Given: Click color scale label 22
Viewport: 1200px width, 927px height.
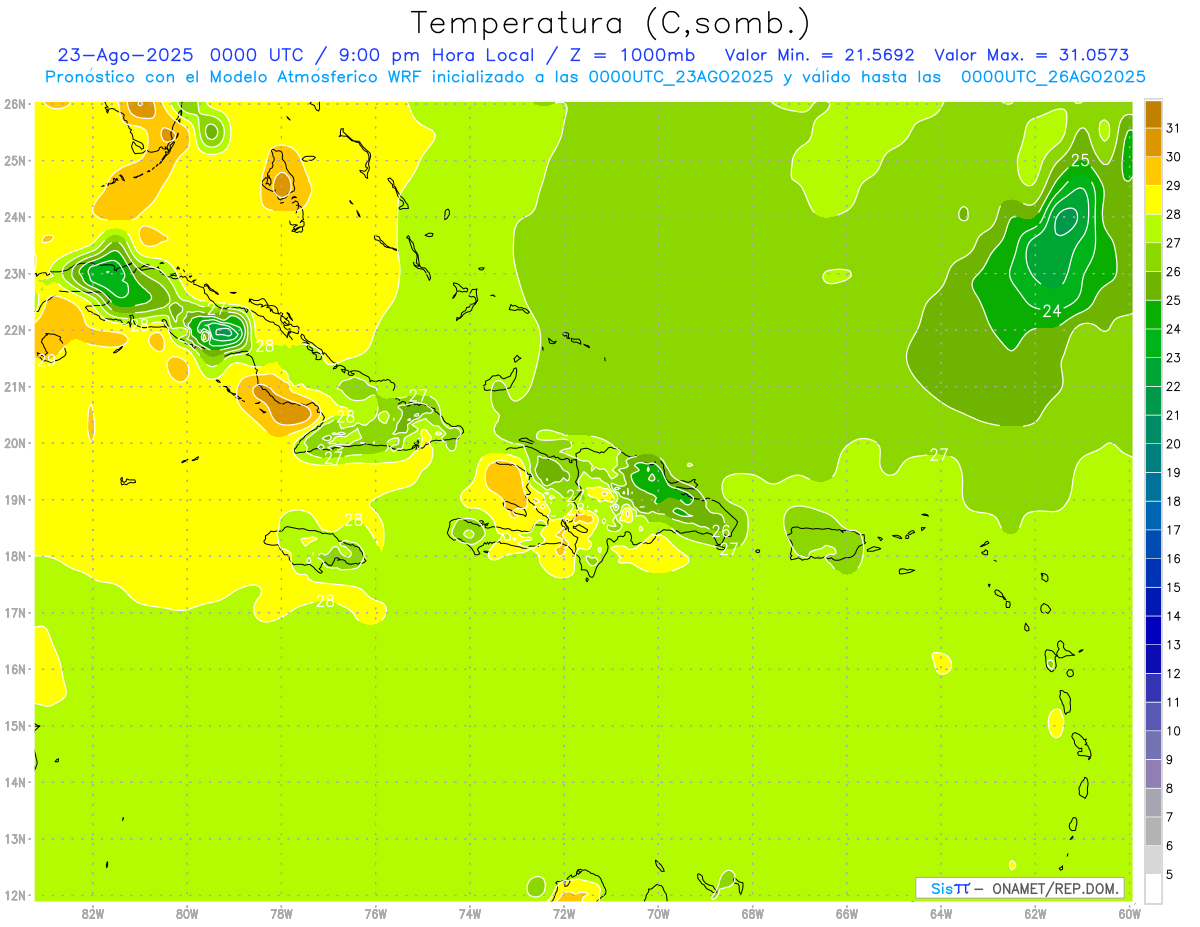Looking at the screenshot, I should coord(1173,386).
